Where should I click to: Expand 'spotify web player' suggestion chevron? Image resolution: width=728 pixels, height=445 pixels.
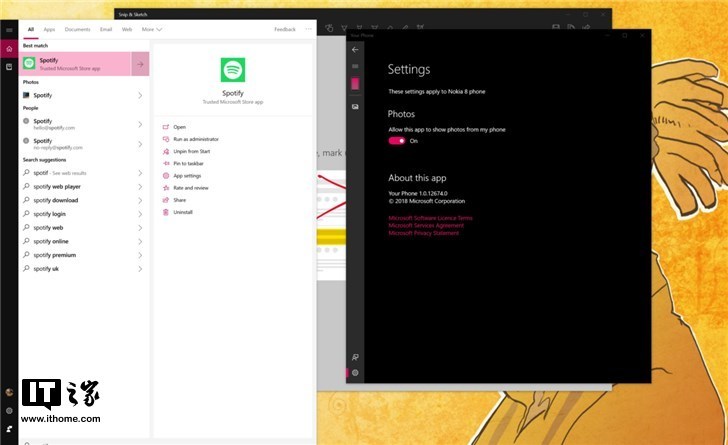point(140,187)
